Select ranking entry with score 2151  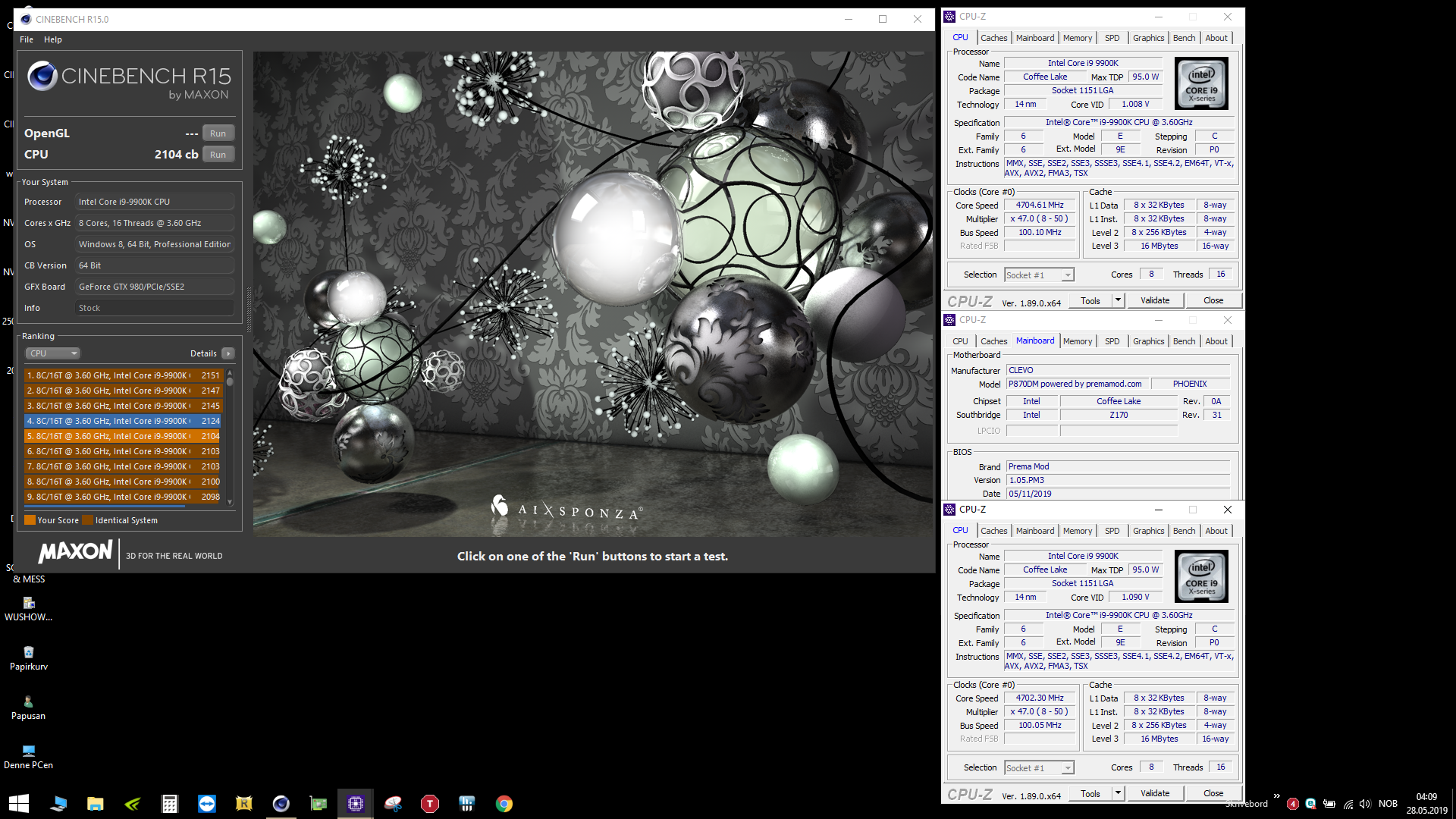[123, 375]
